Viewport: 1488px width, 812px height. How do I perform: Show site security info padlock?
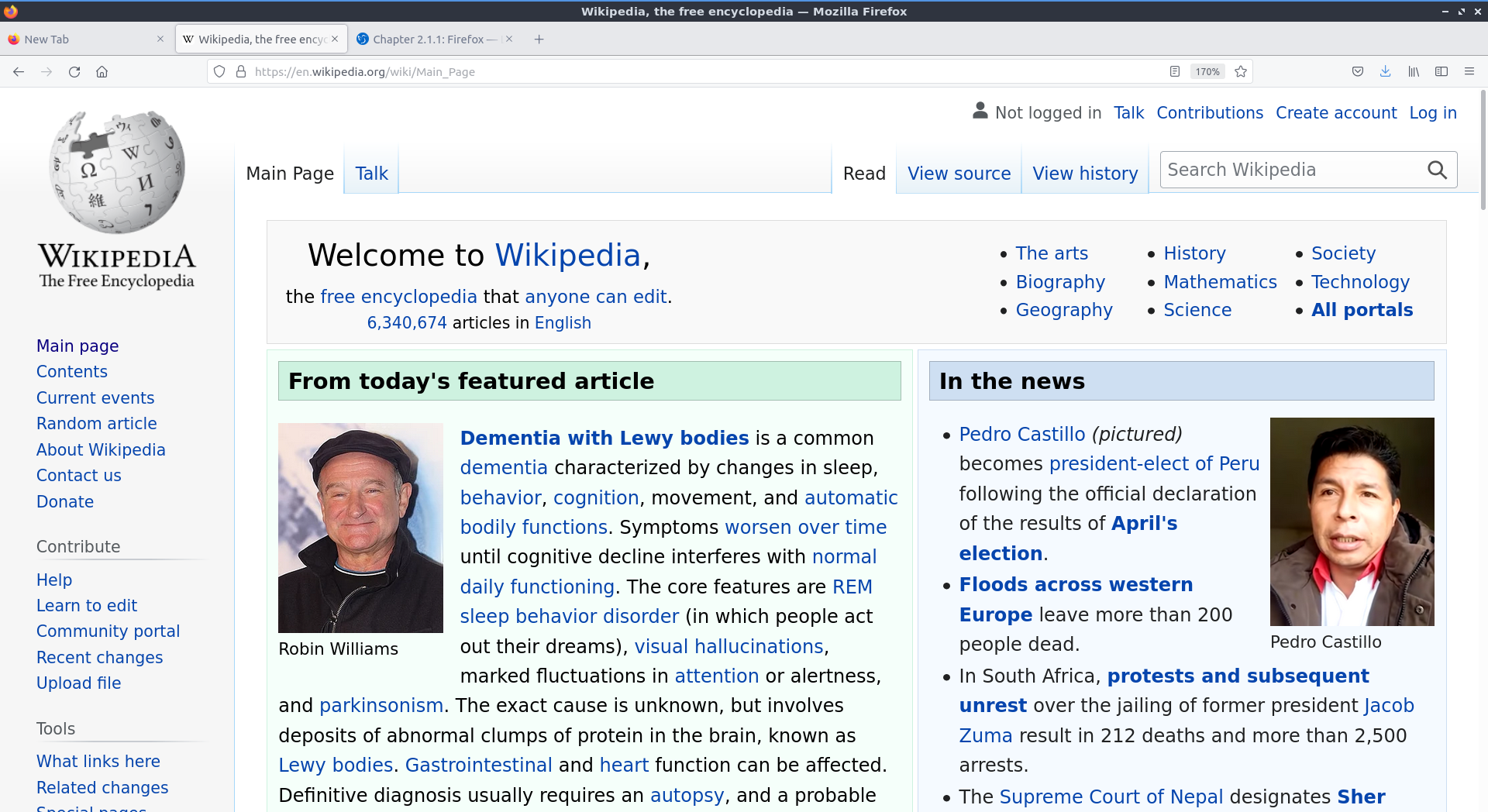[x=241, y=72]
